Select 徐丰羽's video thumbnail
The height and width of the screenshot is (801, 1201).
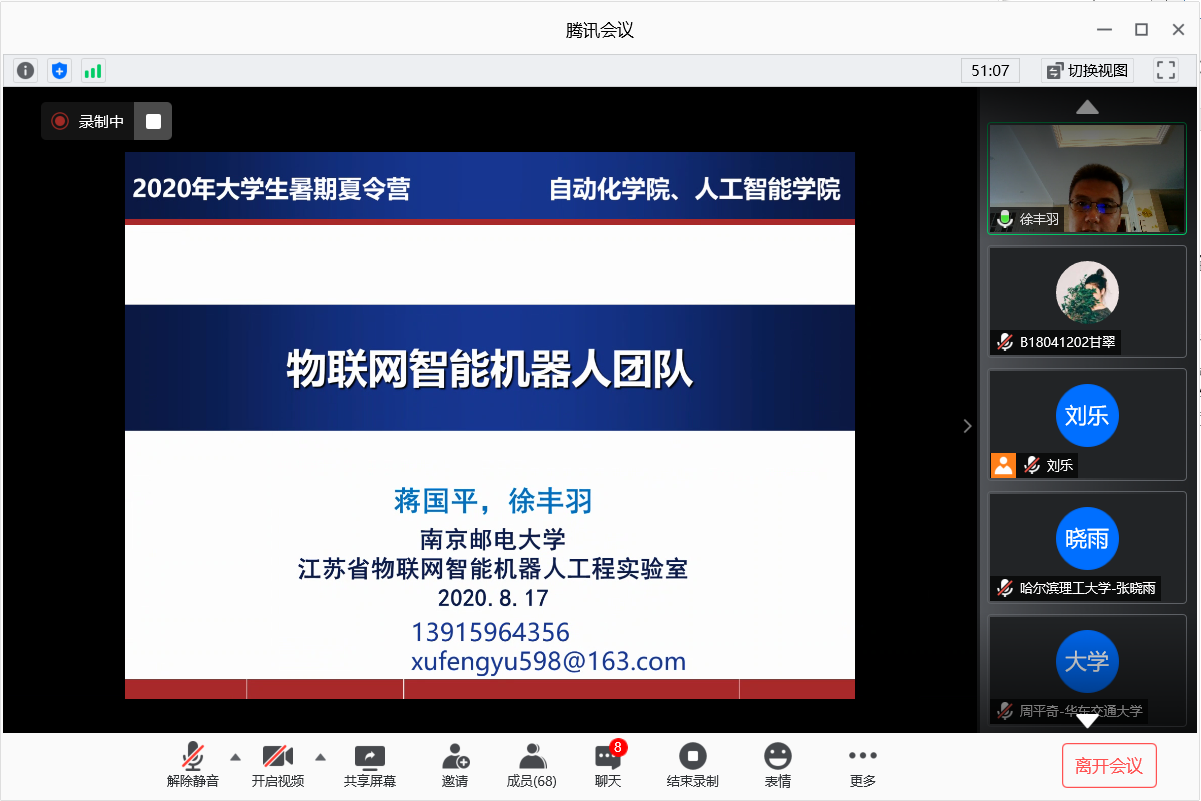click(x=1087, y=179)
